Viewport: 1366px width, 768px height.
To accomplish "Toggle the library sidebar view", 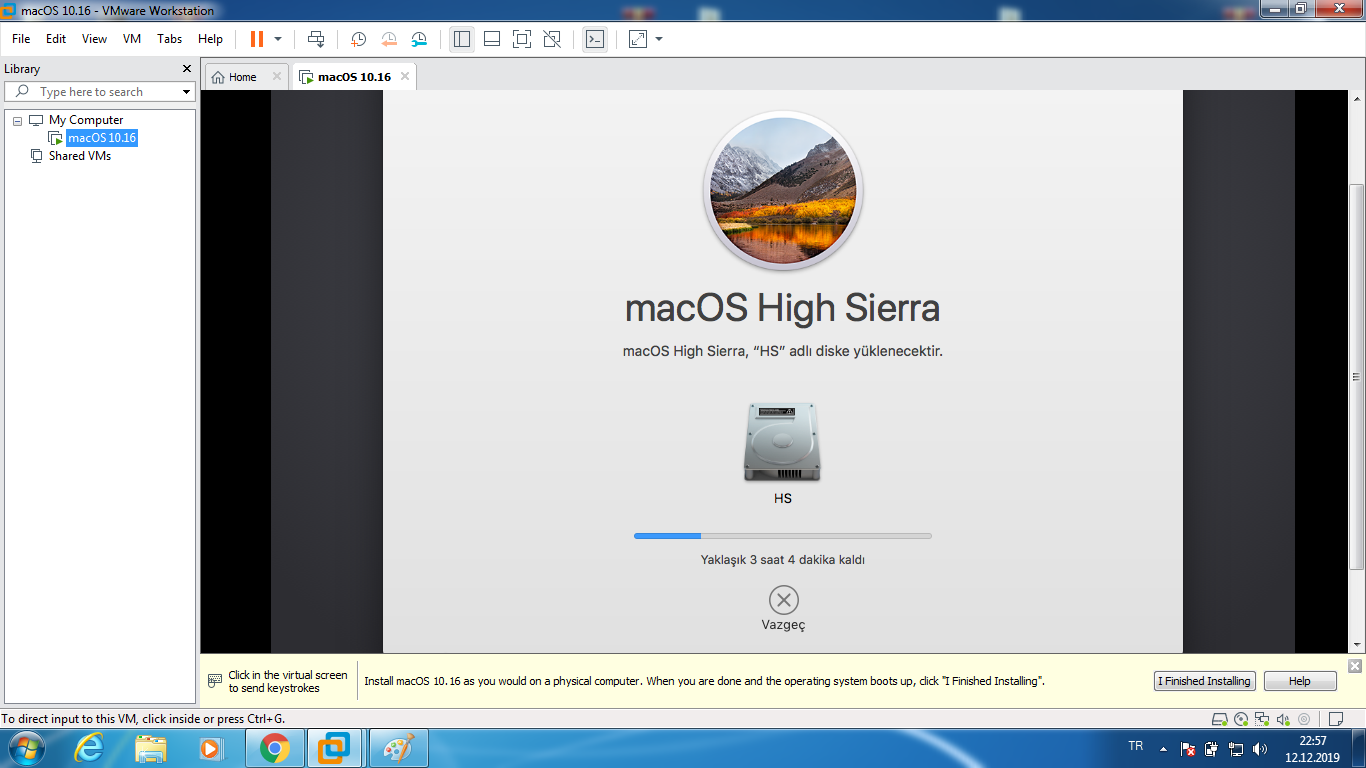I will point(462,39).
